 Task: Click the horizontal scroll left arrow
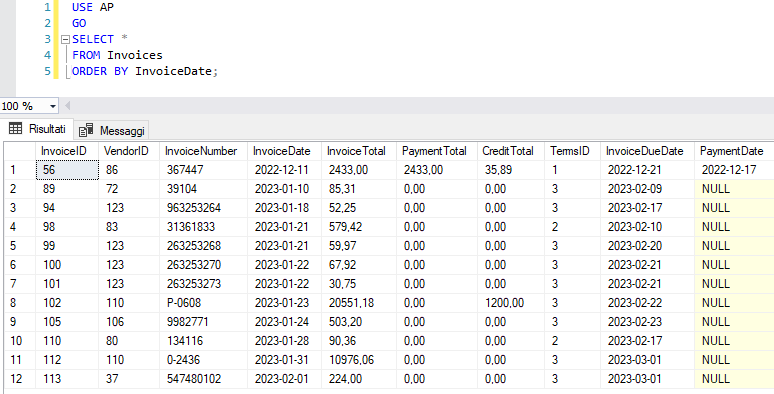(x=68, y=106)
